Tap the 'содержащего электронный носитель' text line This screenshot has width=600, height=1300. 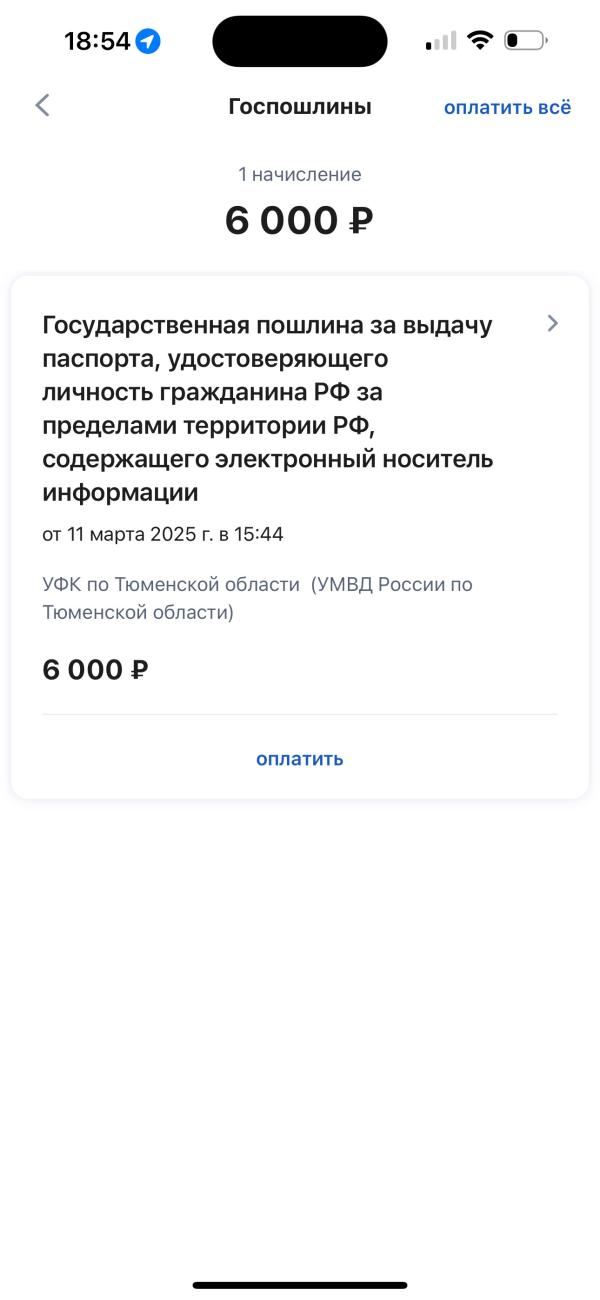pos(268,459)
